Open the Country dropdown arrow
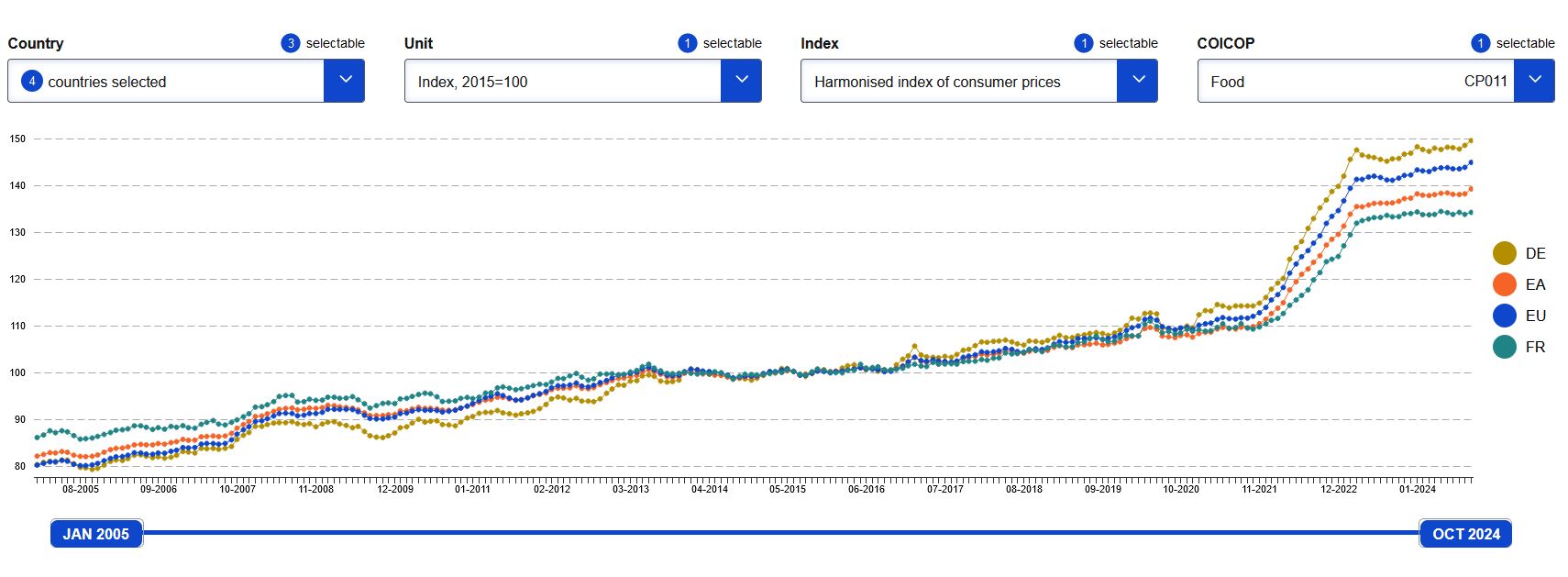The image size is (1568, 577). tap(344, 81)
